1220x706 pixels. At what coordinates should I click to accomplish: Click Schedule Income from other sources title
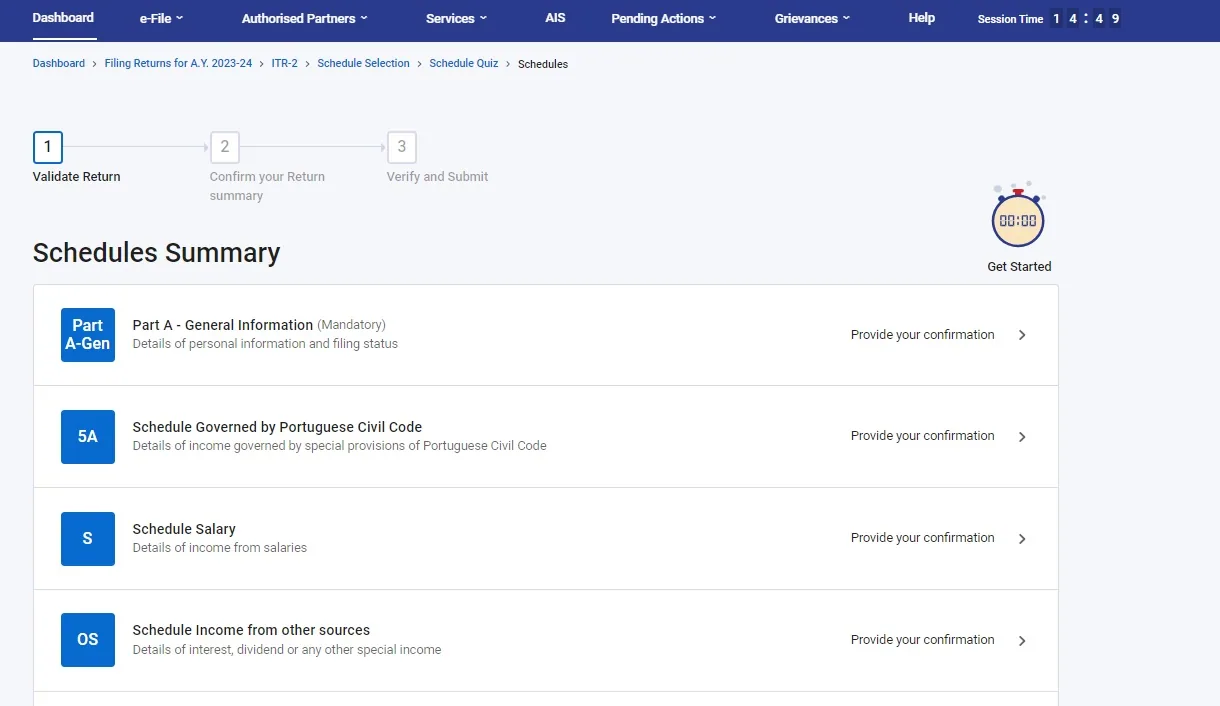[x=251, y=630]
